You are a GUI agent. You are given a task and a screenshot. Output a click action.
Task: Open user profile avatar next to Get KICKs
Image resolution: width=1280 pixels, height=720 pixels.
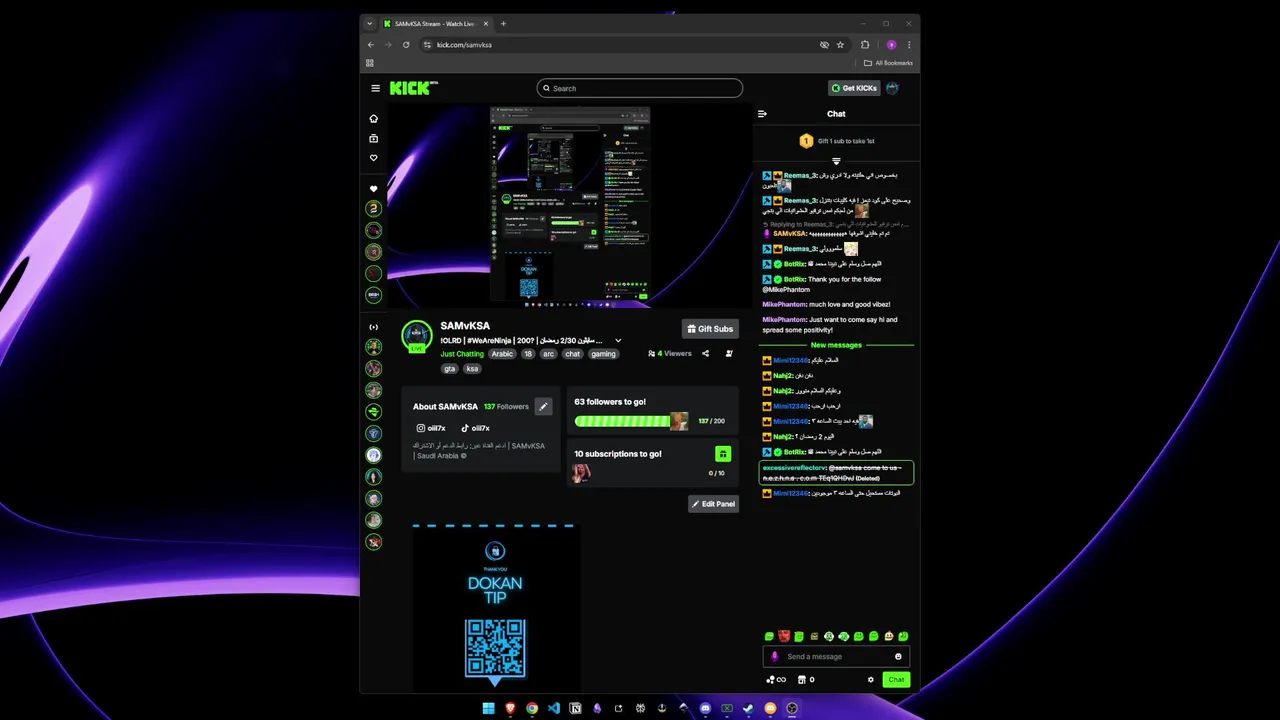(x=892, y=88)
